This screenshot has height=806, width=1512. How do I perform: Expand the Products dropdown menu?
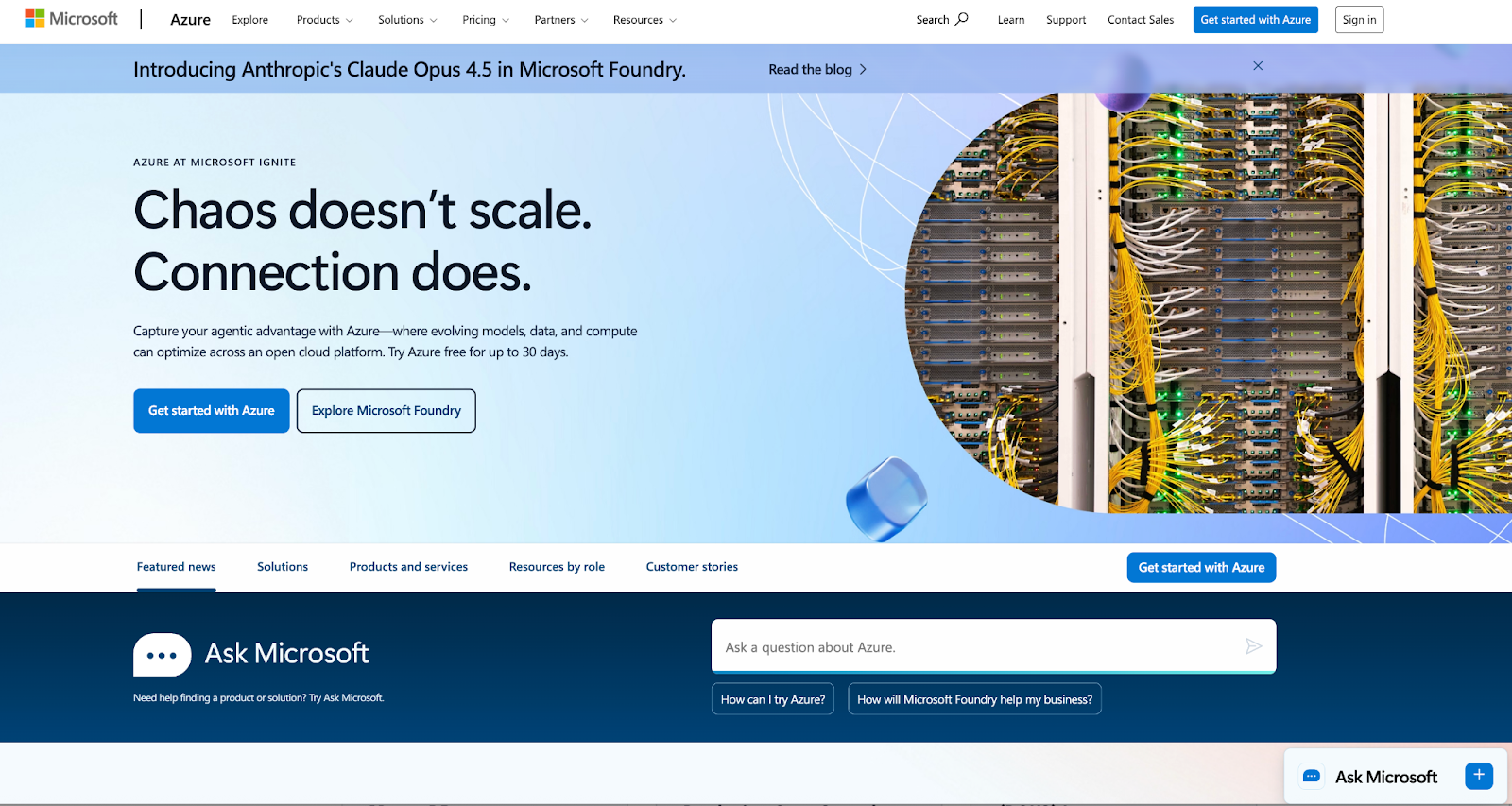tap(325, 20)
